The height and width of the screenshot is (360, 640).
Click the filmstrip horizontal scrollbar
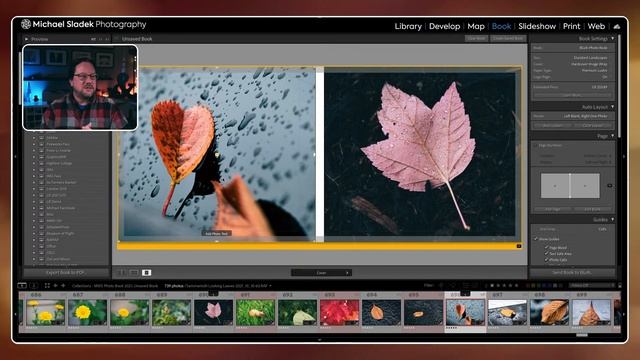582,335
